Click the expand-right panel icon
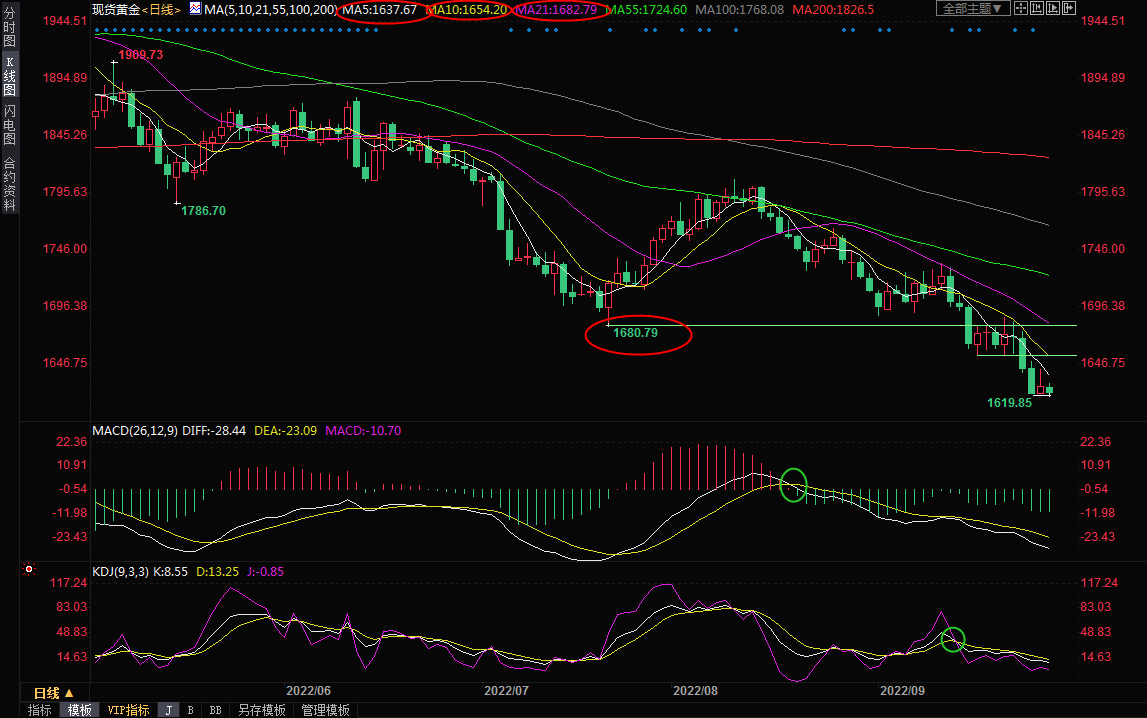The width and height of the screenshot is (1147, 718). point(1069,8)
